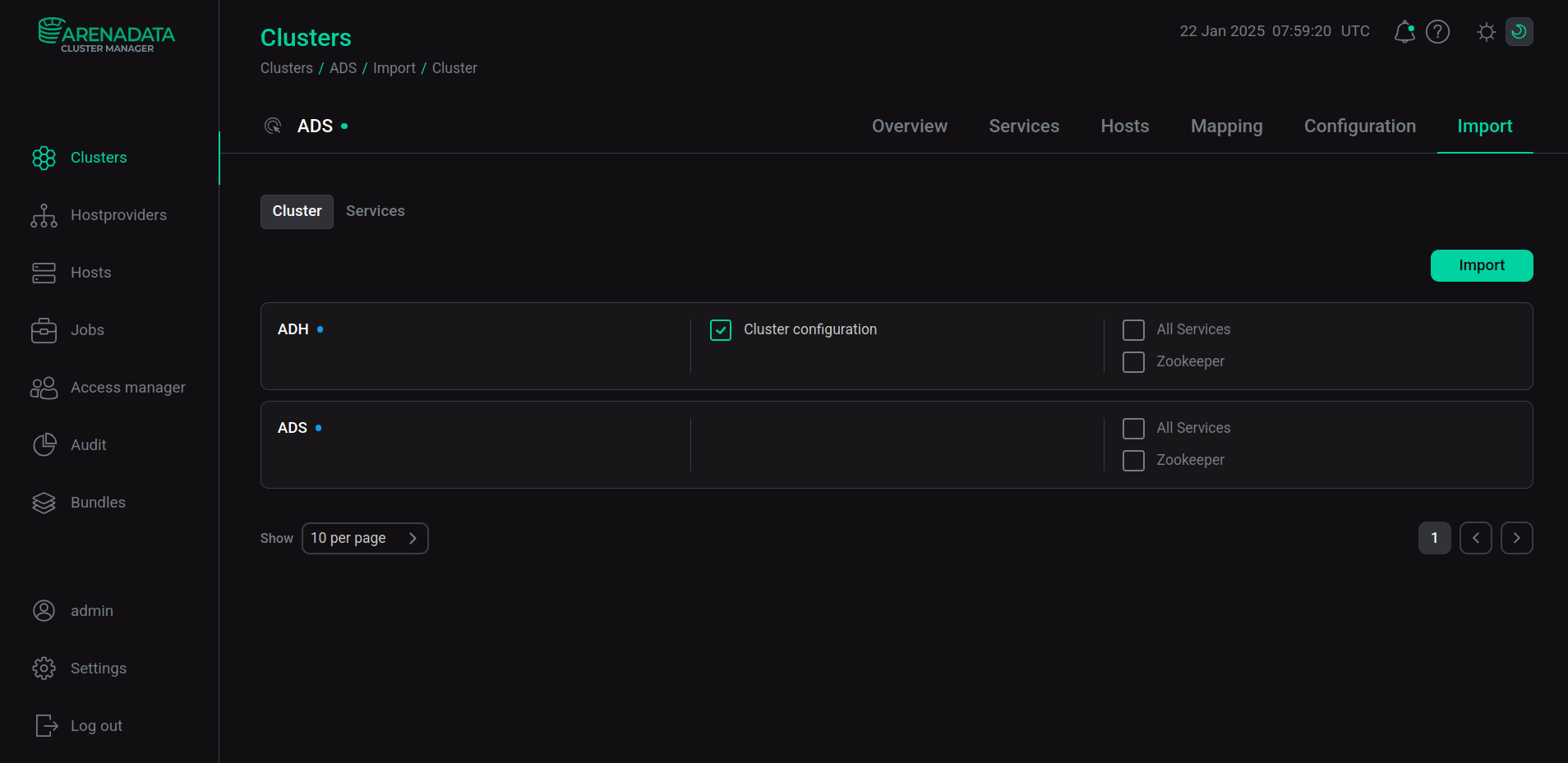This screenshot has width=1568, height=763.
Task: Go to the next page arrow
Action: (x=1517, y=539)
